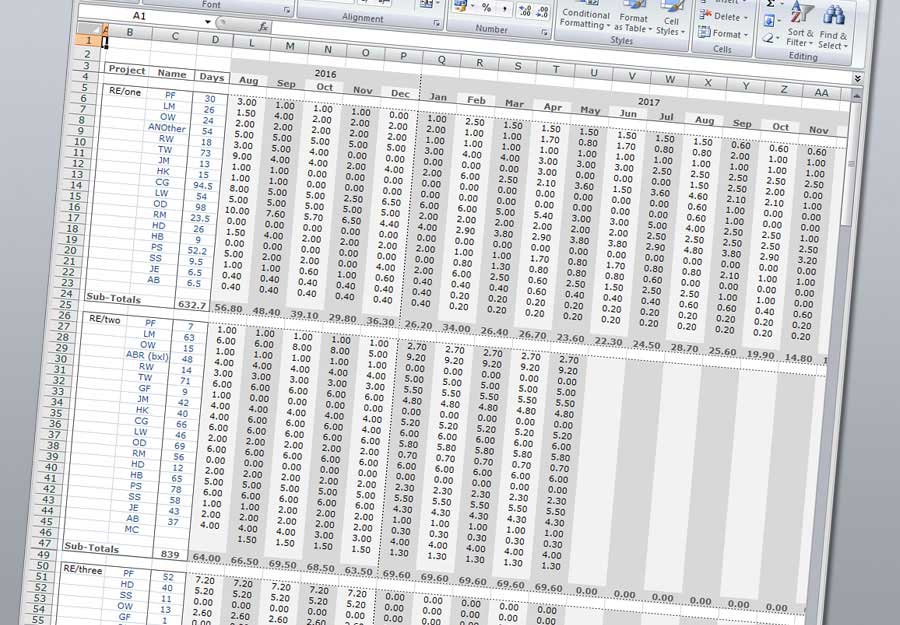Click the Percent Style button
The width and height of the screenshot is (900, 625).
486,7
